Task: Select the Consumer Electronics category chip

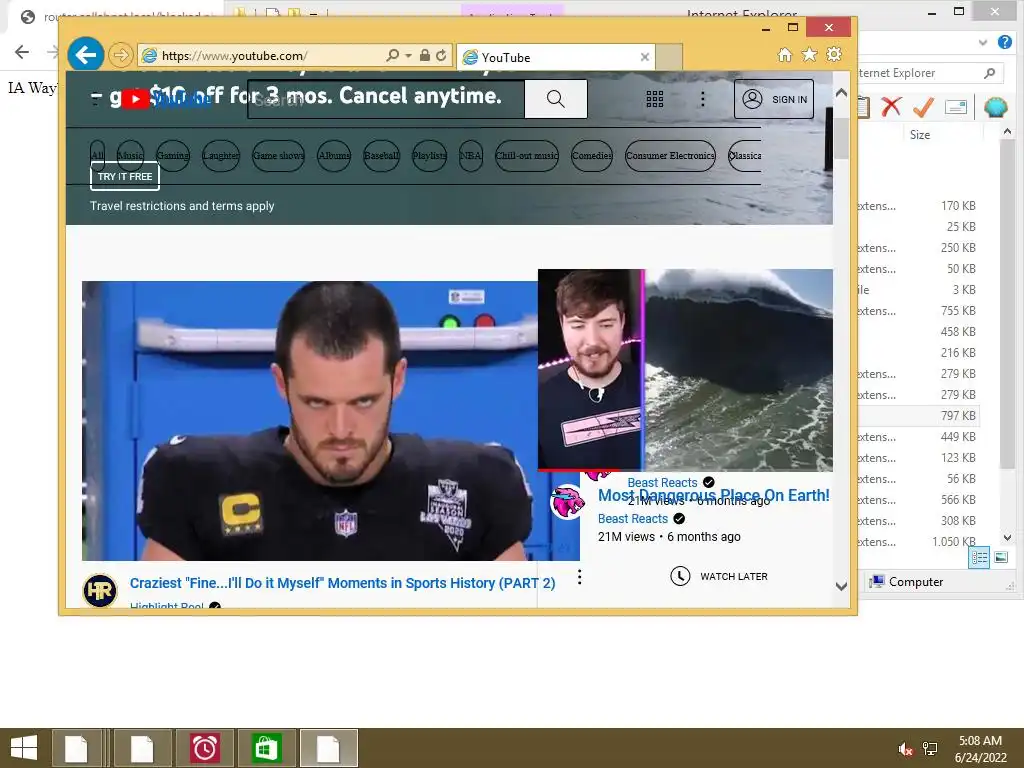Action: click(x=670, y=155)
